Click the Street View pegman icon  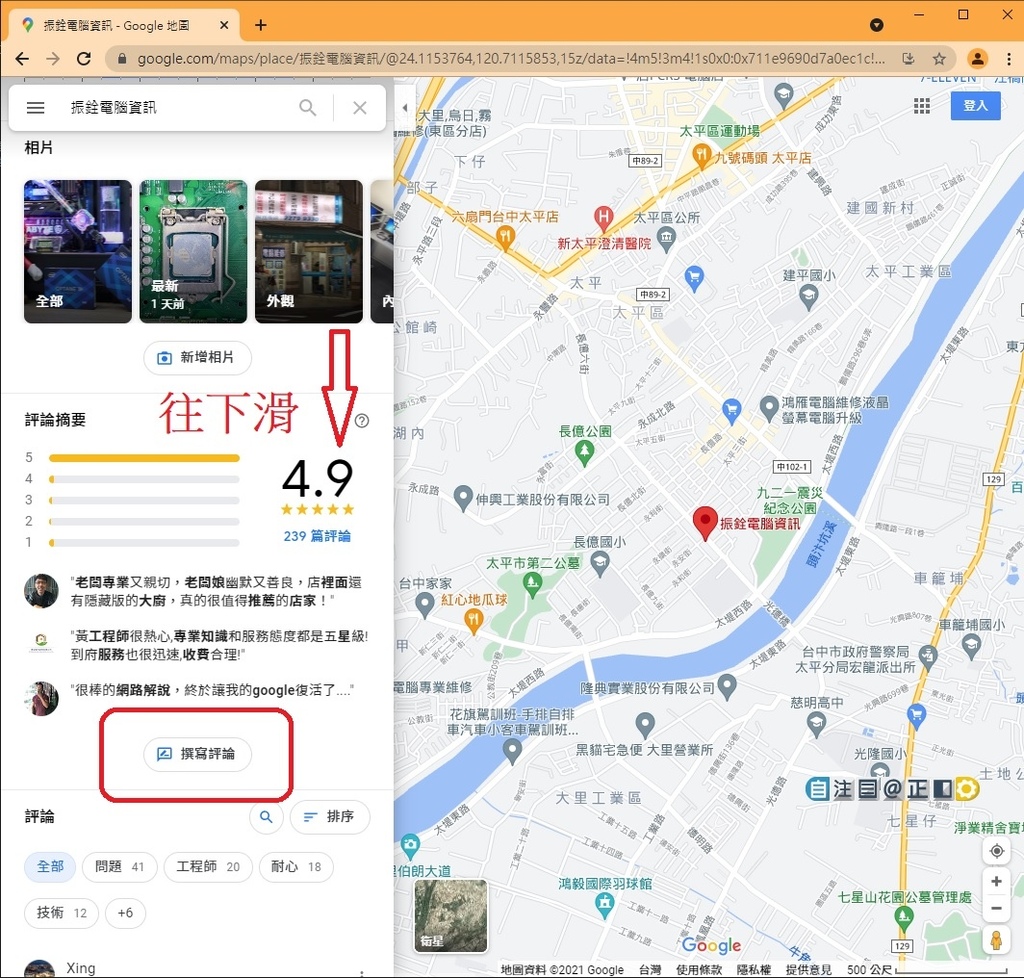(996, 941)
